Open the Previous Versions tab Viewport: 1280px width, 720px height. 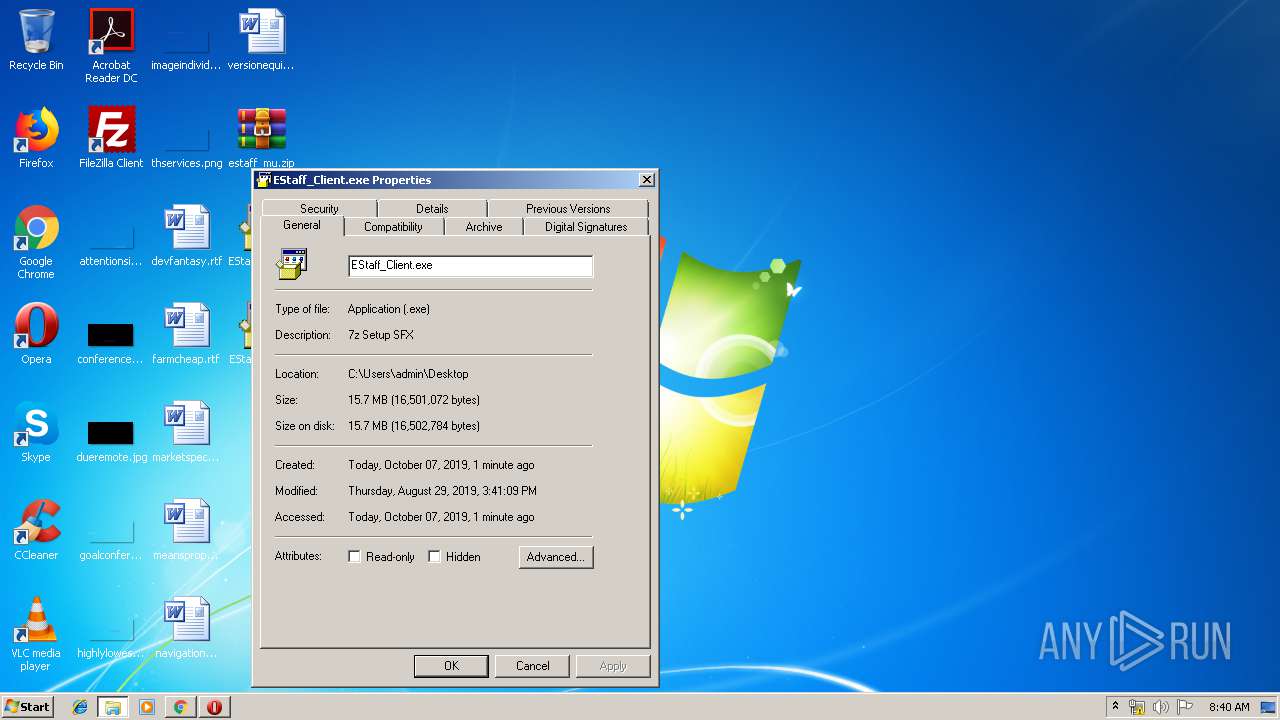point(568,208)
